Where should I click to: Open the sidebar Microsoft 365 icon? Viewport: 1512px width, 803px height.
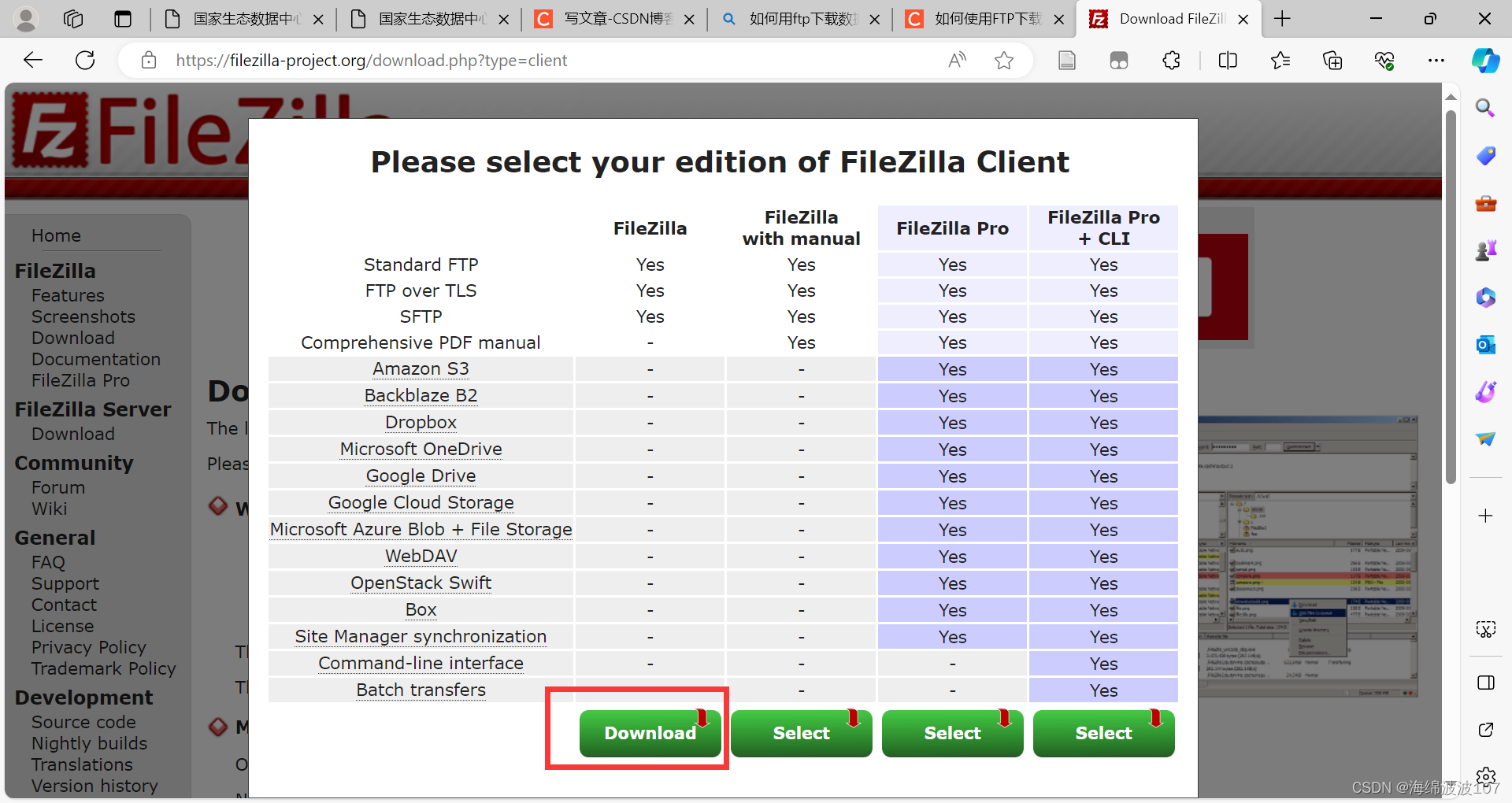[x=1485, y=298]
